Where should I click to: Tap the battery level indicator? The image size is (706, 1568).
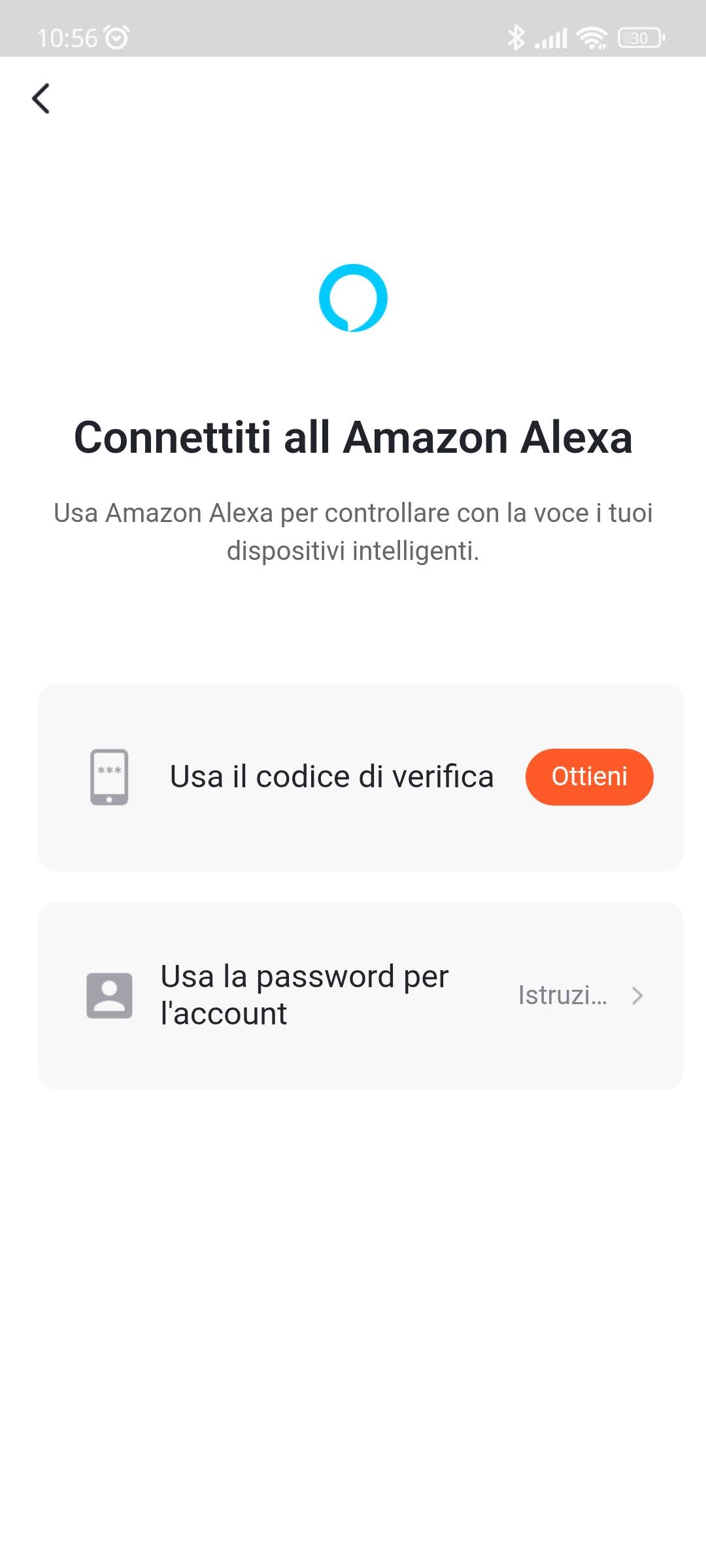pos(641,38)
